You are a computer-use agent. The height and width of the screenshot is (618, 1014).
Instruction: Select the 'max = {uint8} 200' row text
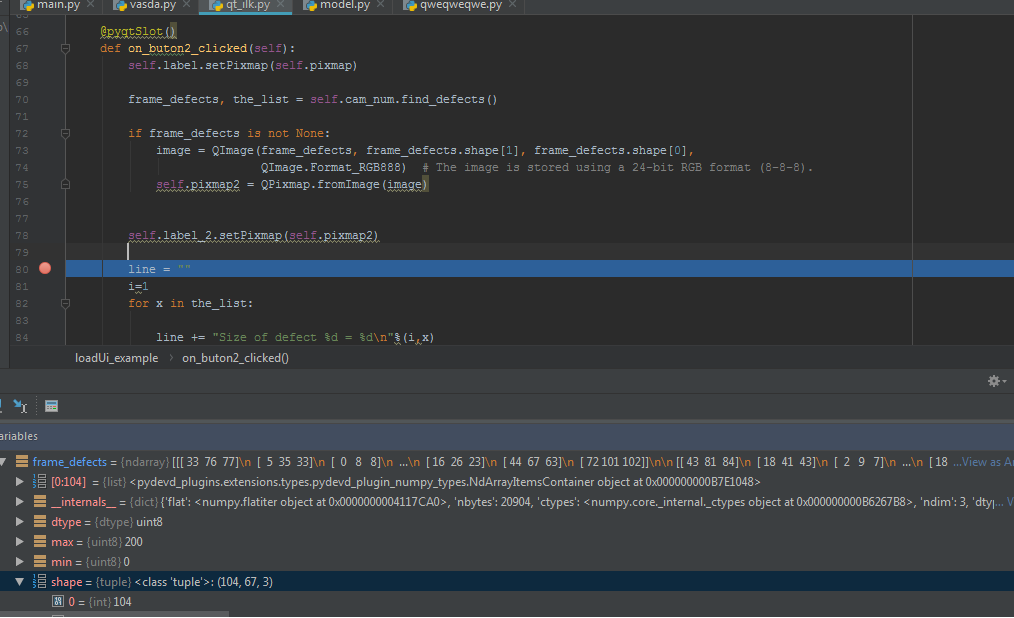(x=97, y=542)
